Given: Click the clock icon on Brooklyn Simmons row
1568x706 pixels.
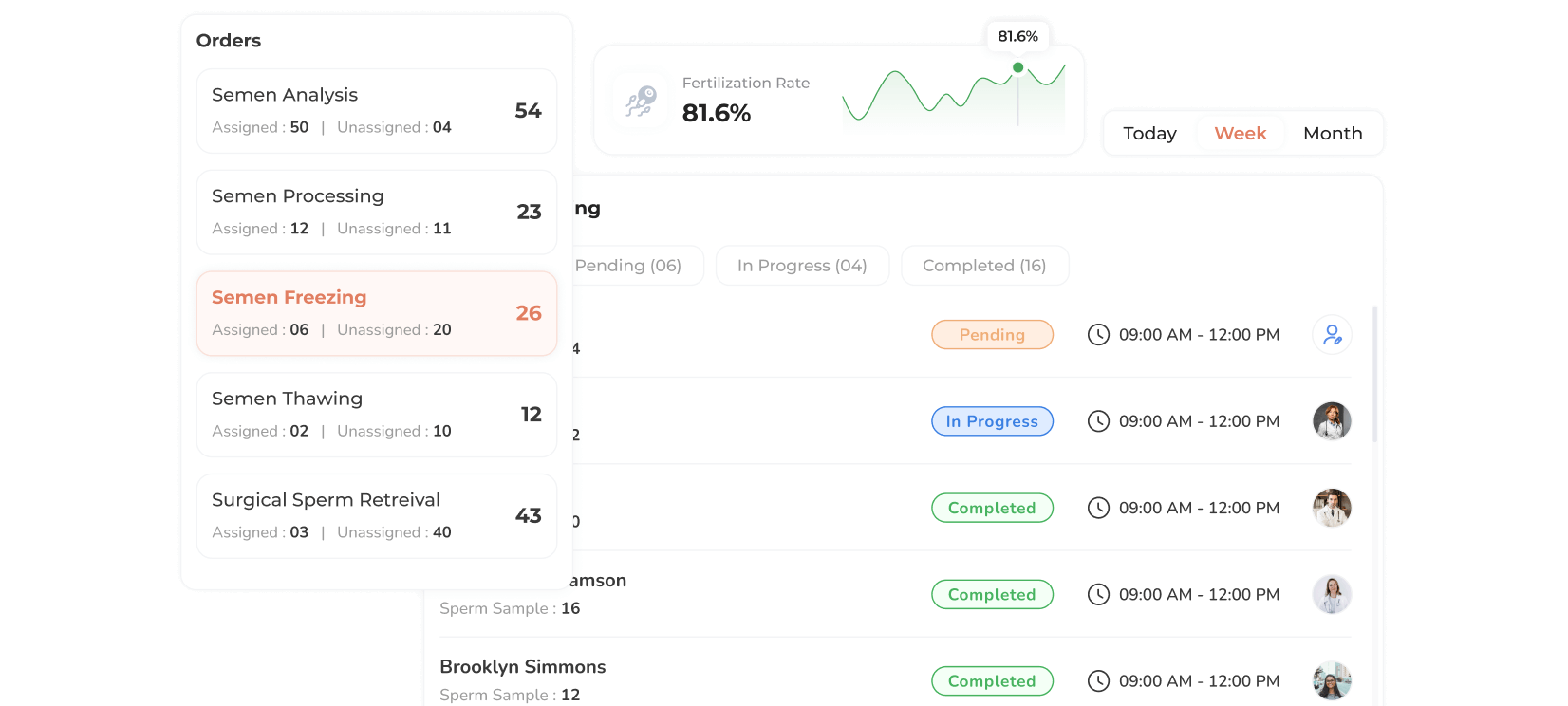Looking at the screenshot, I should (1098, 681).
